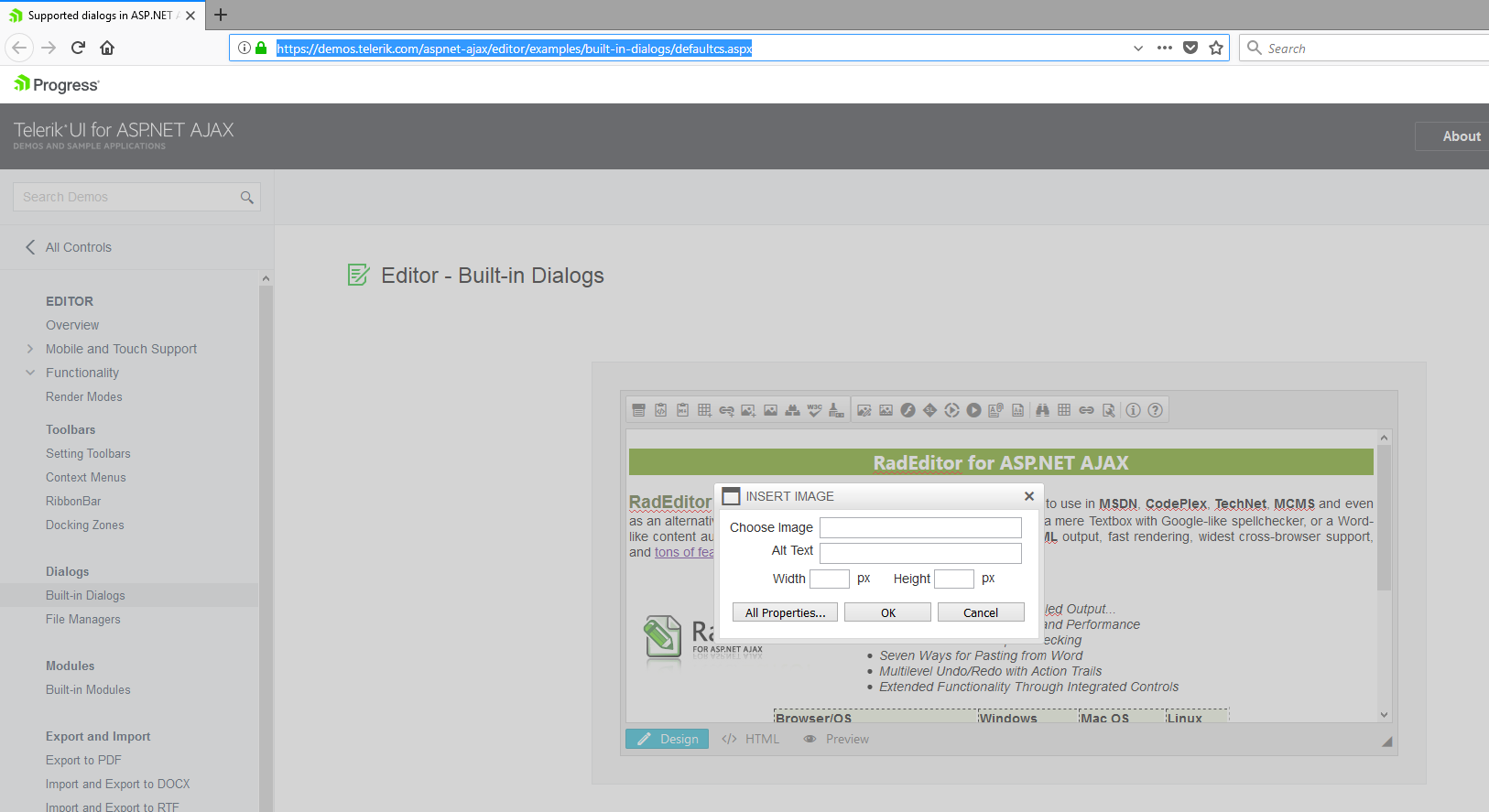This screenshot has width=1489, height=812.
Task: Open the File Managers demo
Action: [83, 619]
